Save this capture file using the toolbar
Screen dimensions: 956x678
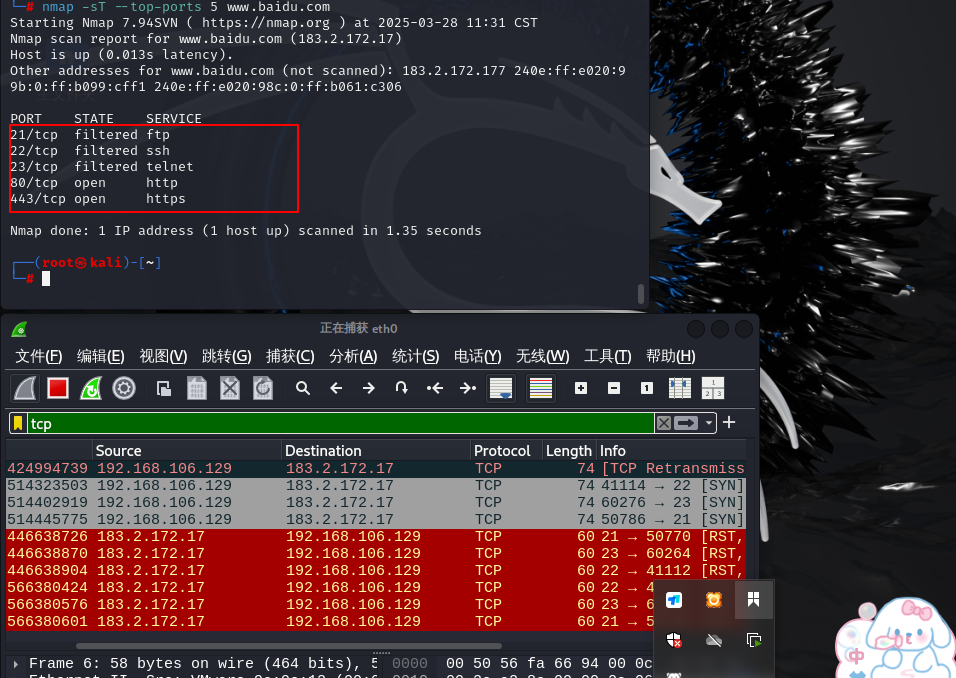pyautogui.click(x=196, y=388)
